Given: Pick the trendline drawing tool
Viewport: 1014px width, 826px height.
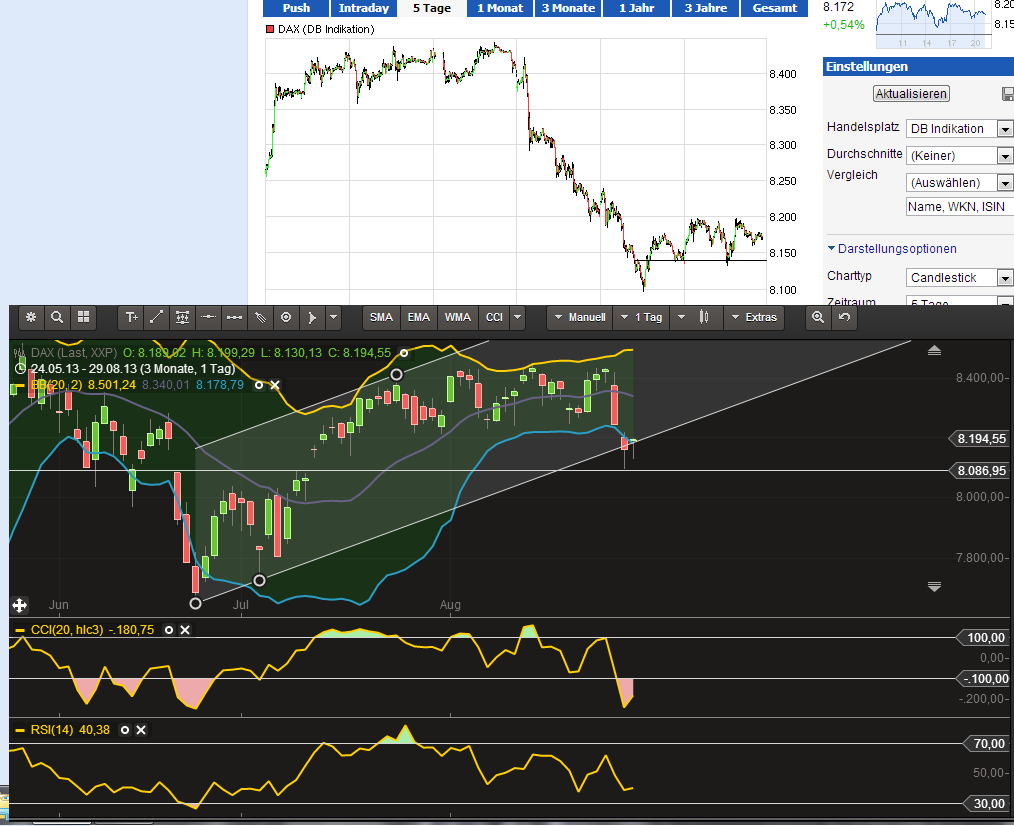Looking at the screenshot, I should pos(156,317).
